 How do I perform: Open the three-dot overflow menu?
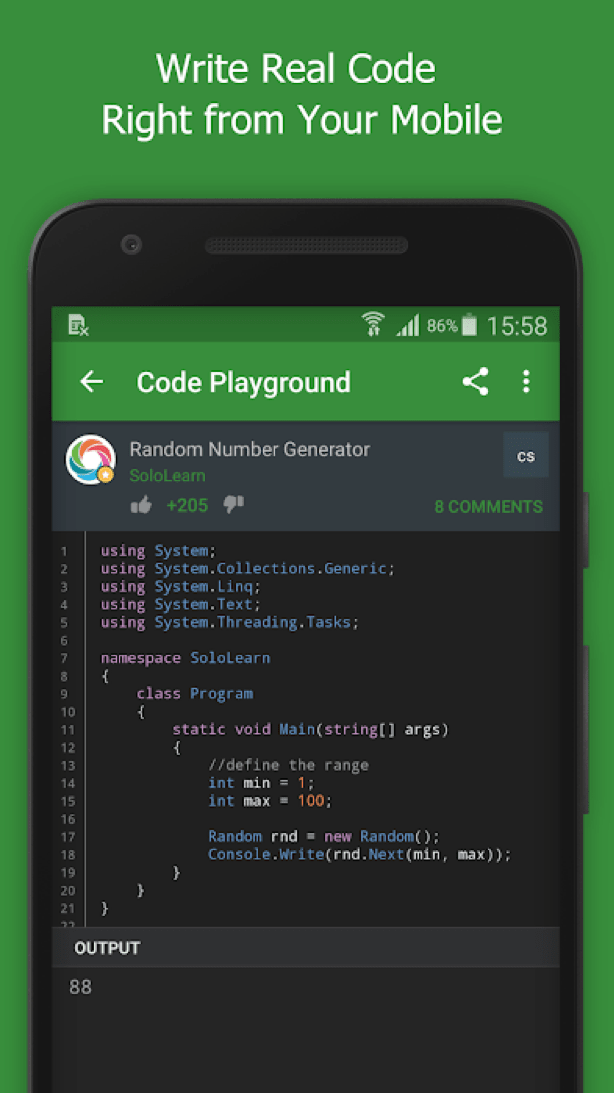click(x=526, y=381)
